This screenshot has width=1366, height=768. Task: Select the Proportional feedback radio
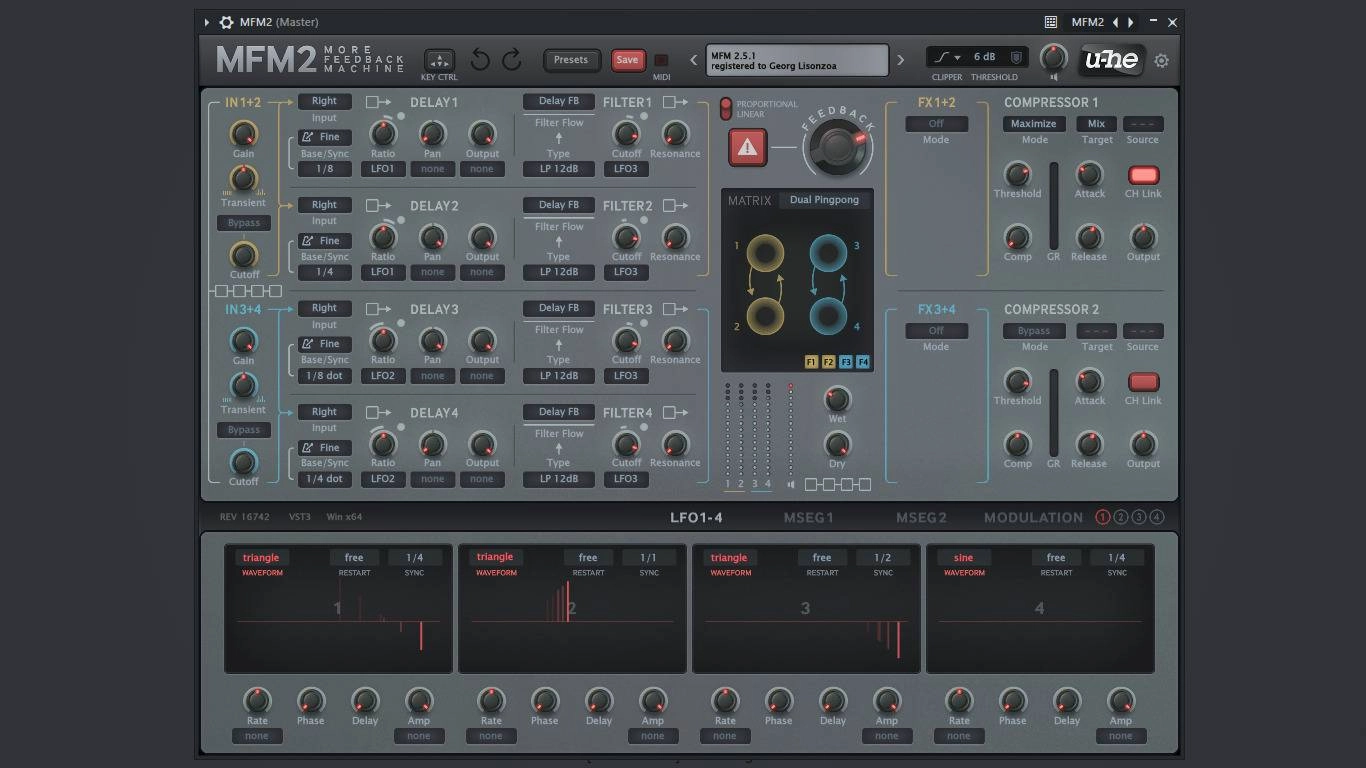click(x=726, y=103)
